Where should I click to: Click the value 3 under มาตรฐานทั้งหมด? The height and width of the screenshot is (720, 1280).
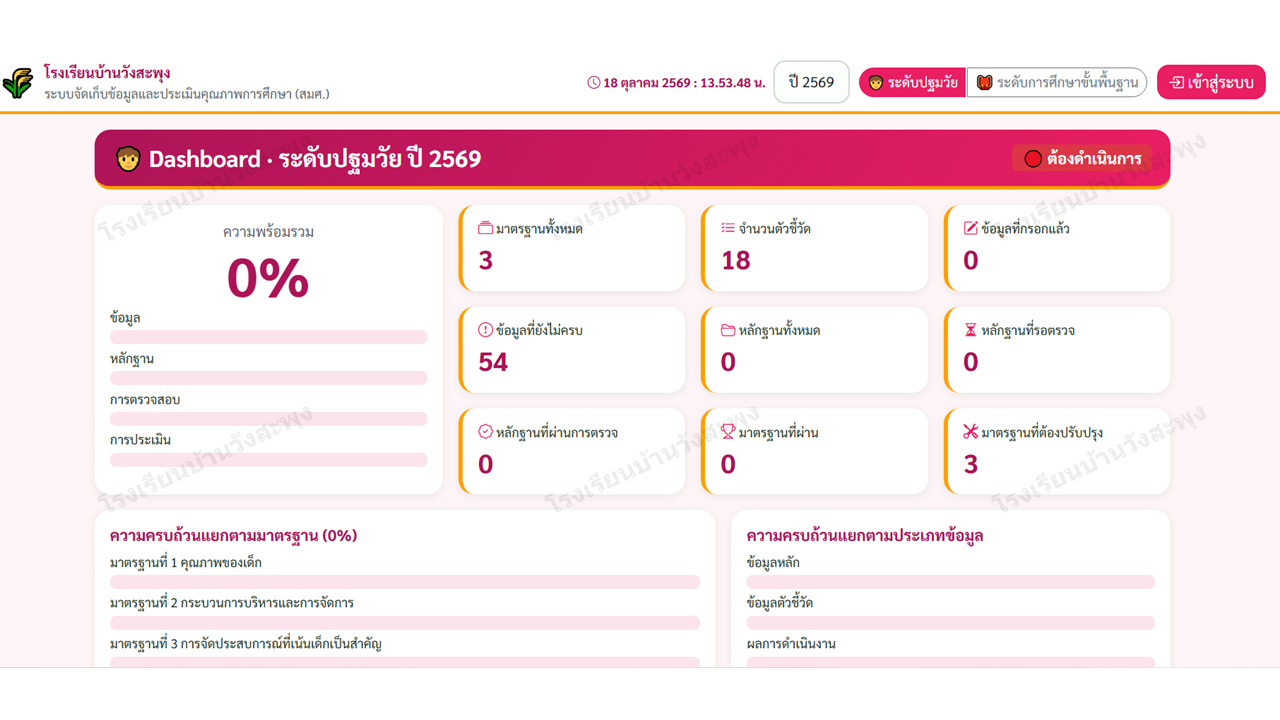tap(486, 260)
